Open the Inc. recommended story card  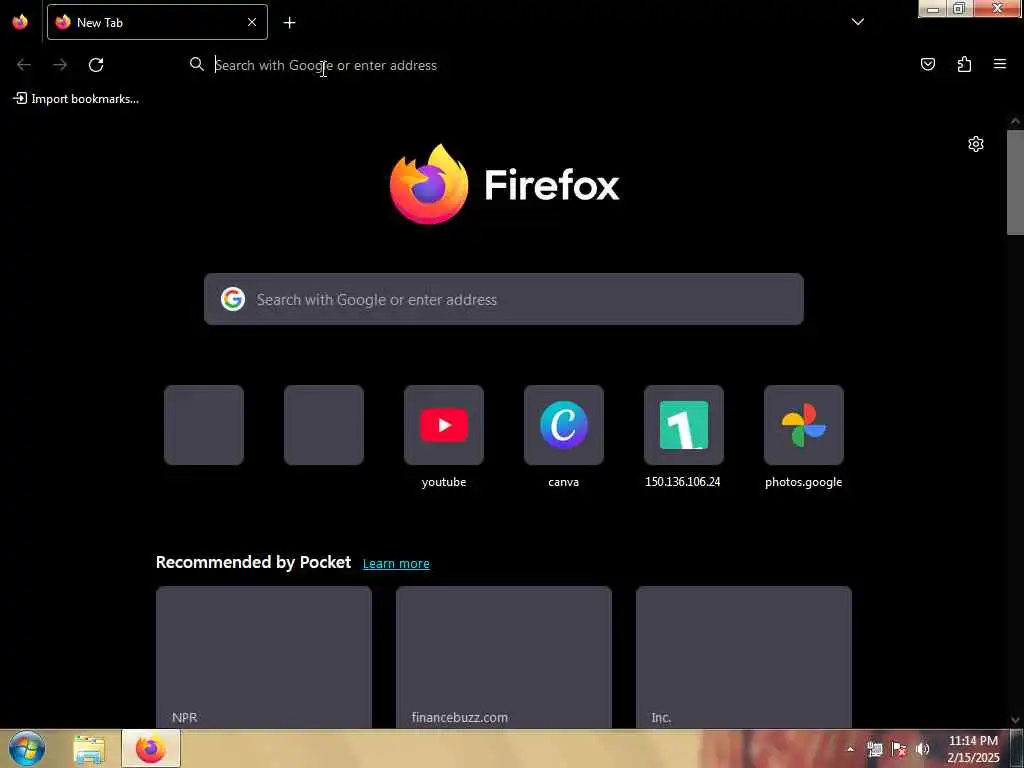pos(744,657)
